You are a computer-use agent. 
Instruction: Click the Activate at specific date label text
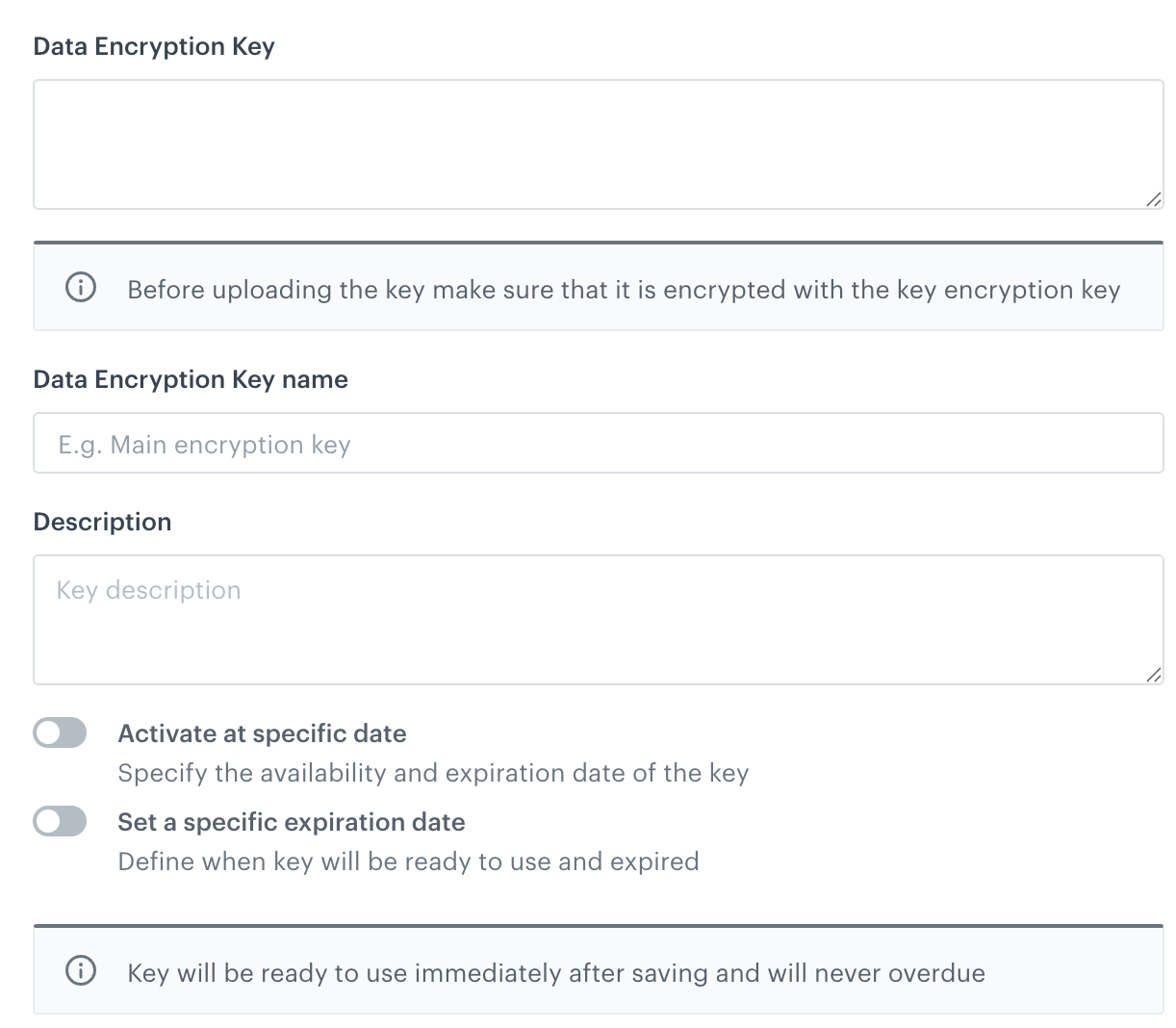click(262, 733)
